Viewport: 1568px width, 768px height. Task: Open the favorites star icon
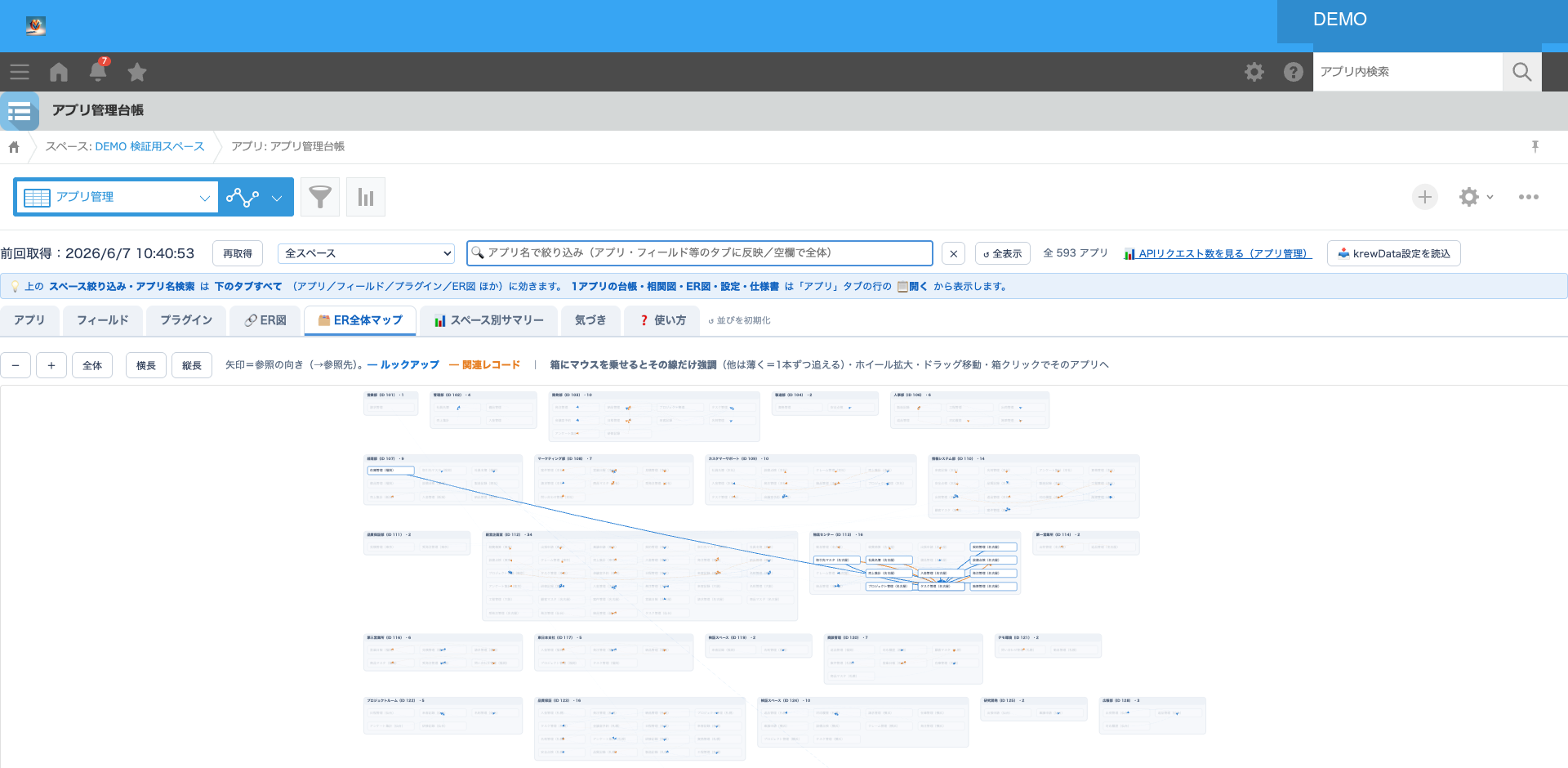[x=137, y=72]
